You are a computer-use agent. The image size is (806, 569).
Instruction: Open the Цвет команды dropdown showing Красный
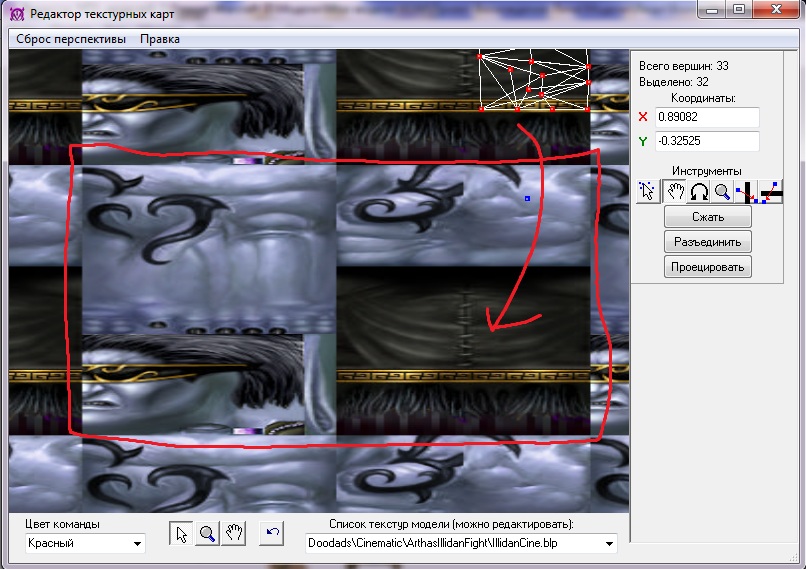pos(85,543)
